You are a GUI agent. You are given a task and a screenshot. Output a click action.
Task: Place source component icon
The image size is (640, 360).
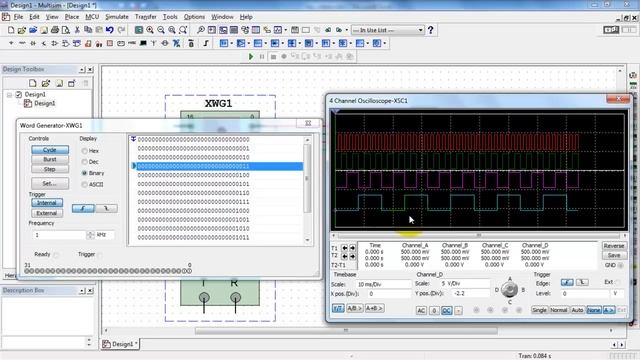click(x=11, y=43)
